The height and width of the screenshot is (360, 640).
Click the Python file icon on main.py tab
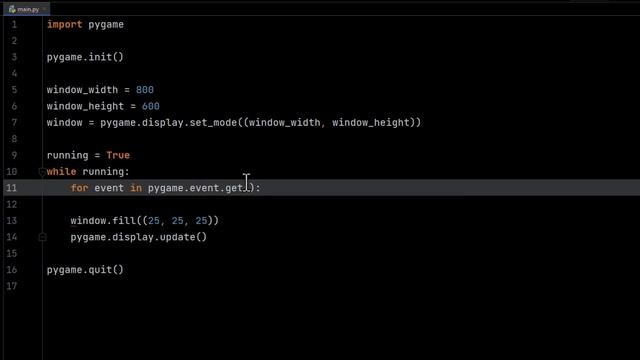tap(12, 9)
